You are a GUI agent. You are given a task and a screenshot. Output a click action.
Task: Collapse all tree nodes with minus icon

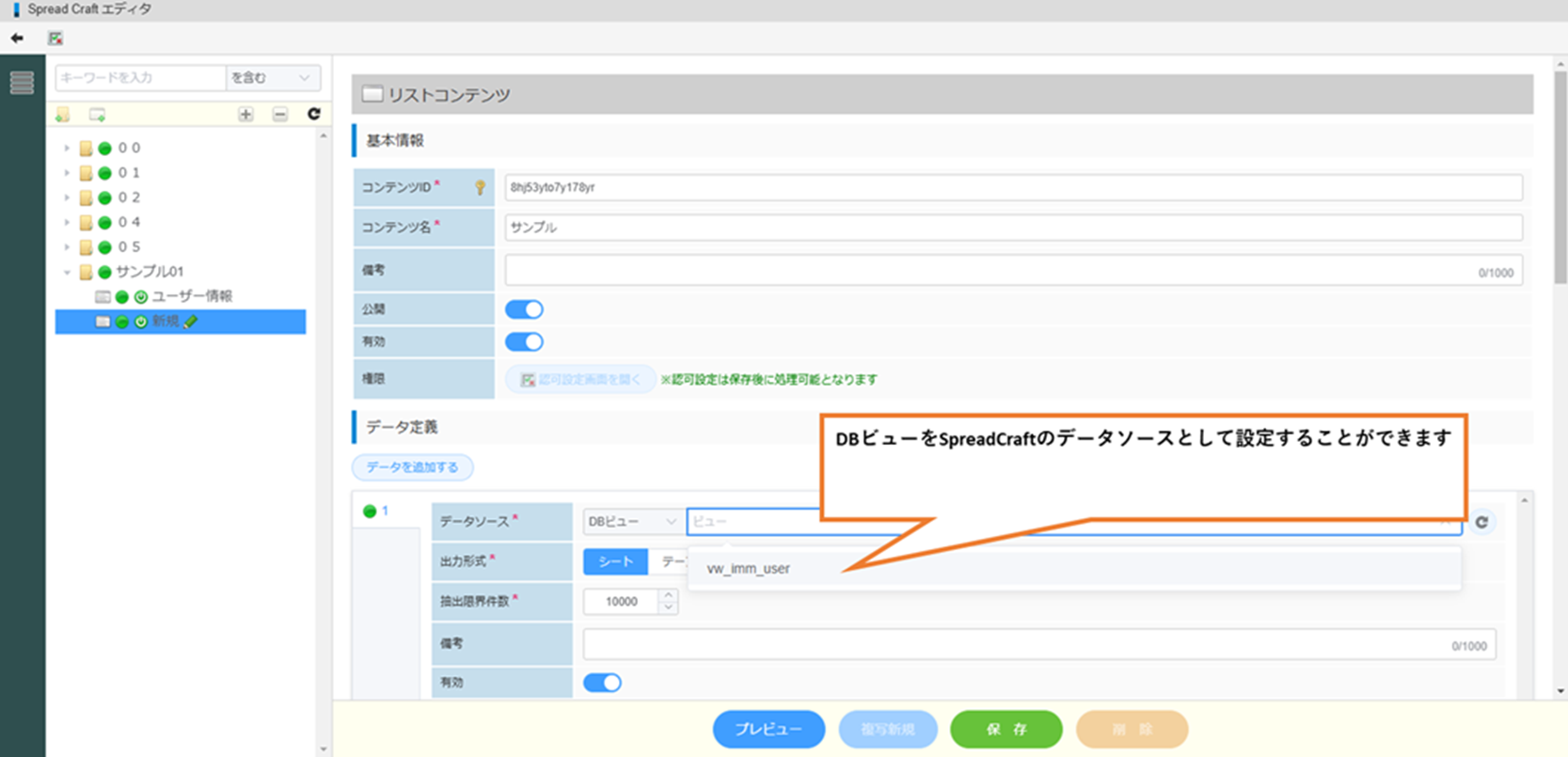280,115
